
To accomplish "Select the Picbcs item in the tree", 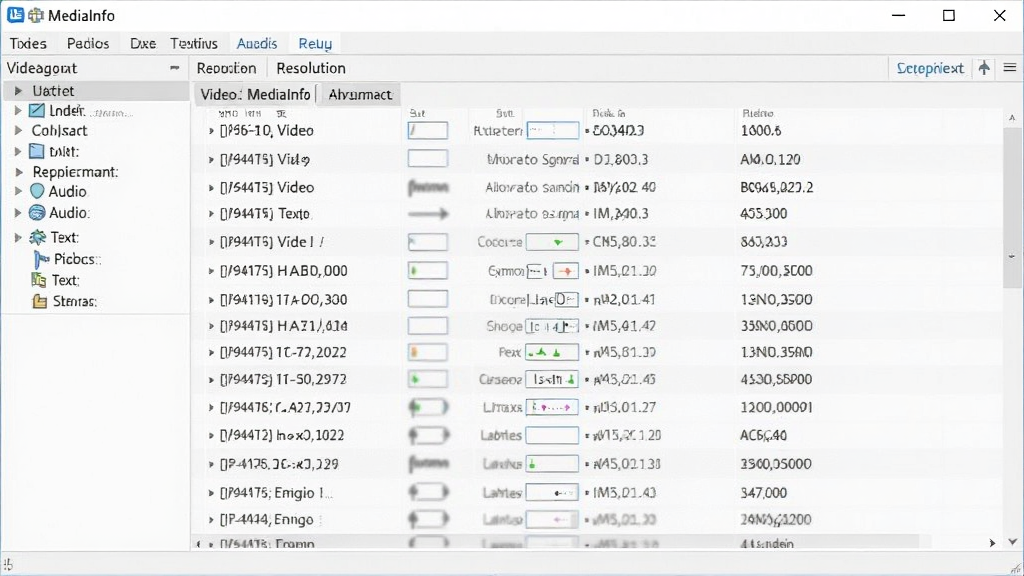I will click(x=77, y=259).
